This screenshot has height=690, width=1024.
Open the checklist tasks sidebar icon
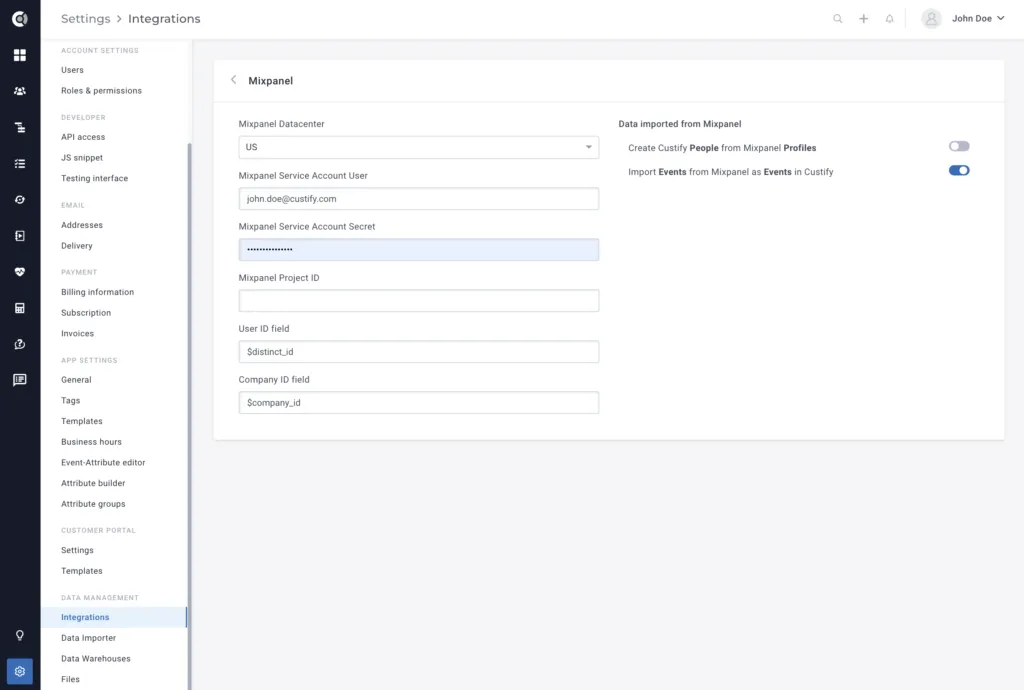[x=20, y=164]
